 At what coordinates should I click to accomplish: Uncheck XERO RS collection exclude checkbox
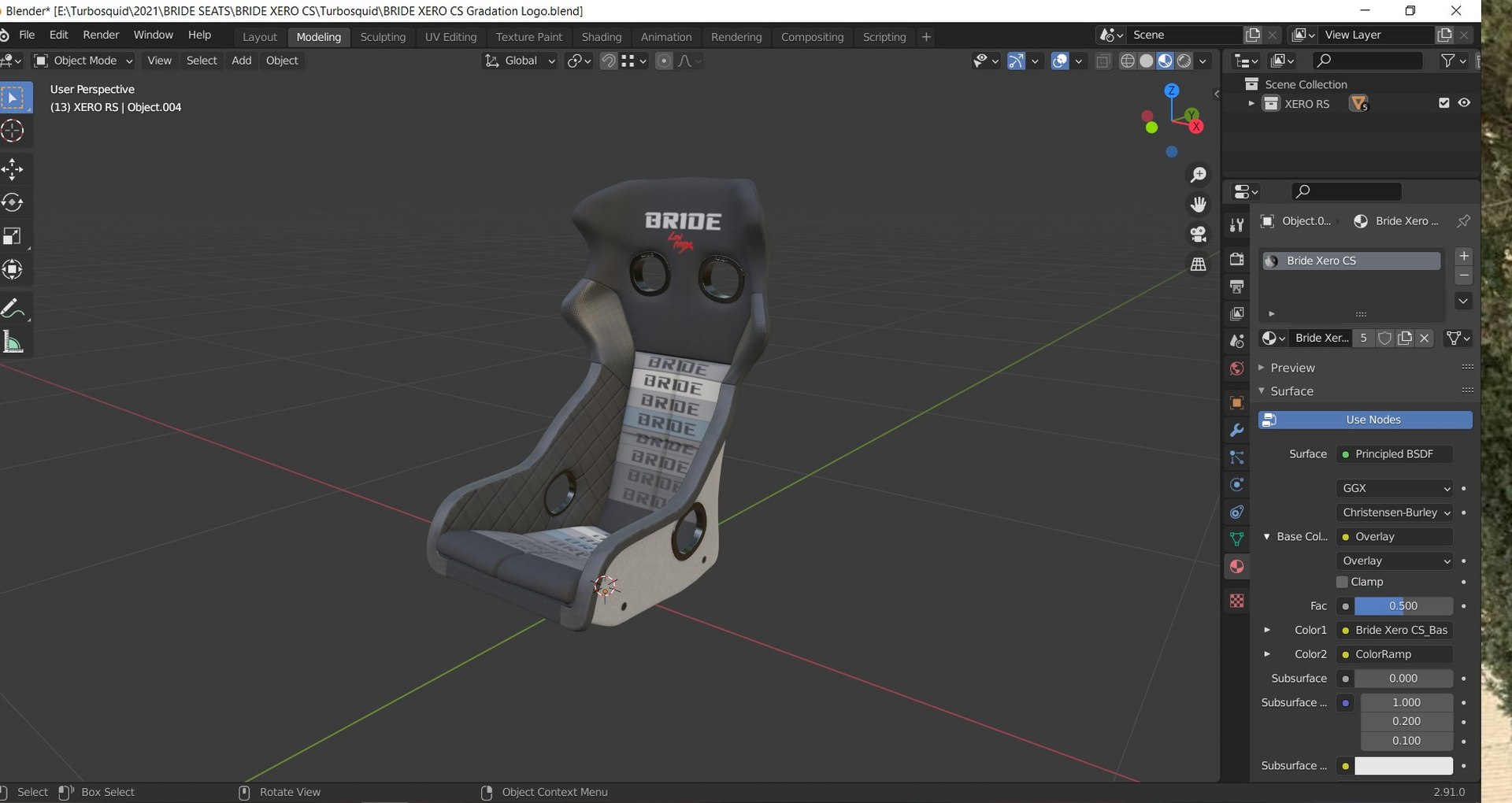[x=1443, y=103]
